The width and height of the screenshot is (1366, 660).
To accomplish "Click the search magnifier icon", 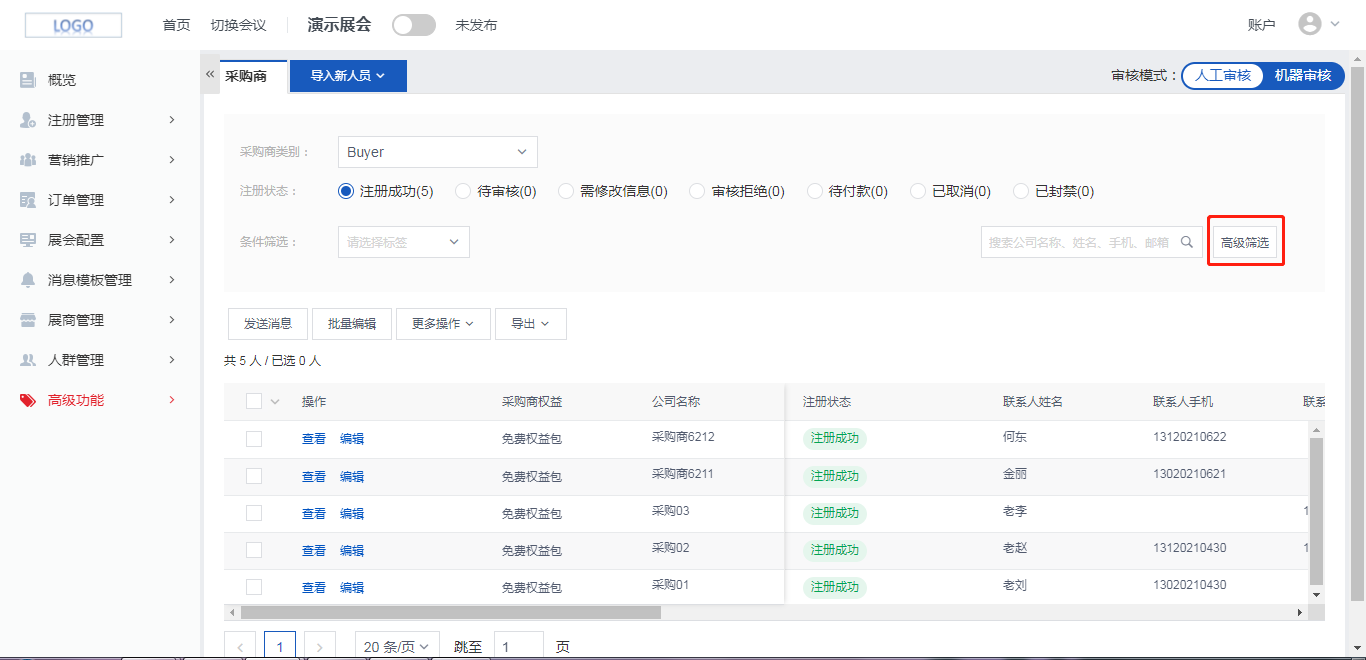I will [1187, 242].
